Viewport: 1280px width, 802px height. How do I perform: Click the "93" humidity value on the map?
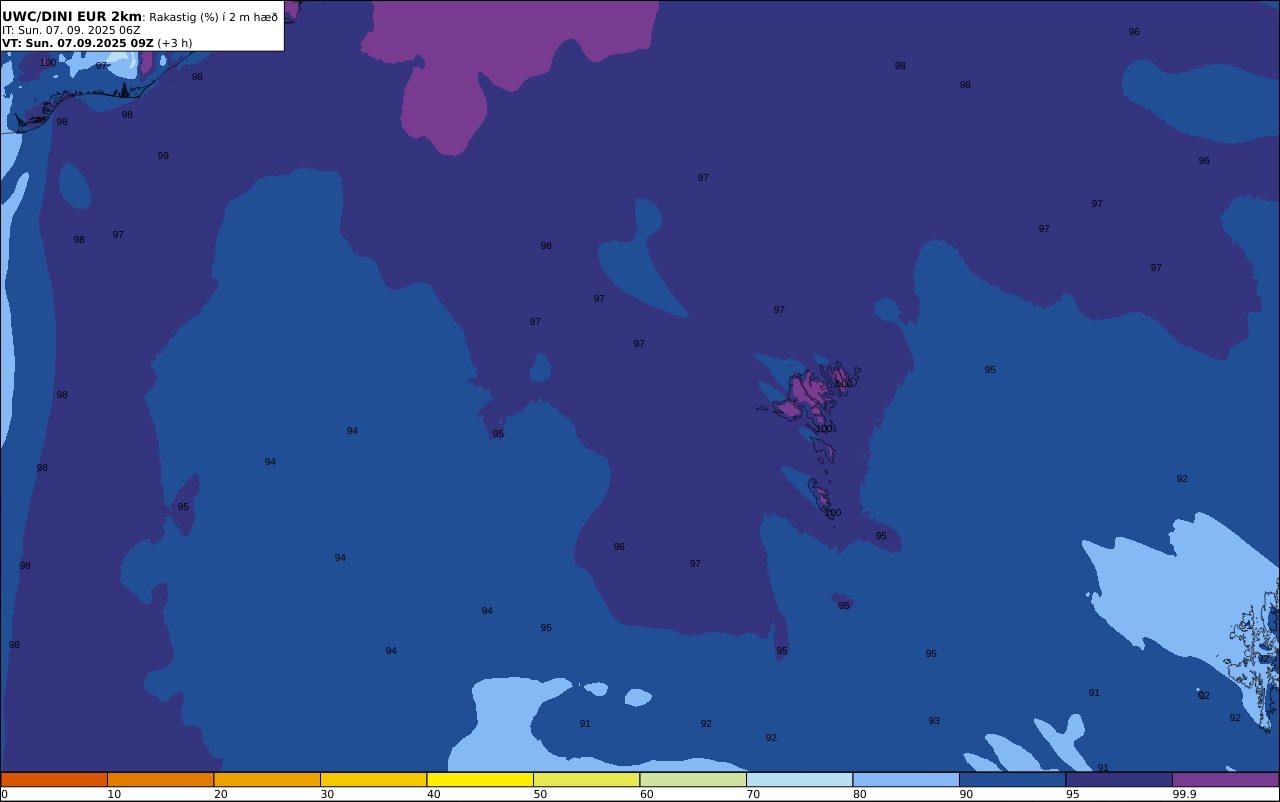click(x=934, y=721)
